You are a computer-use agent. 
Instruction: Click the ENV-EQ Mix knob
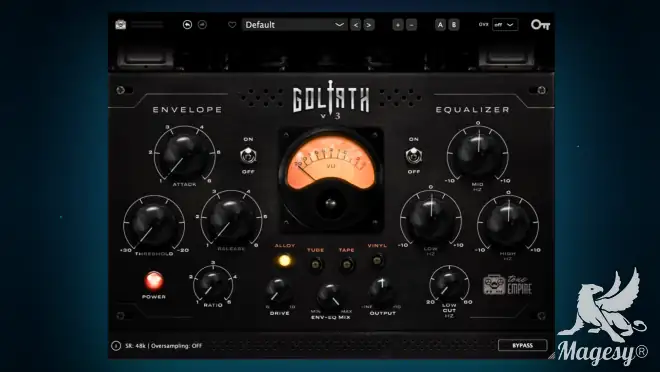coord(331,296)
